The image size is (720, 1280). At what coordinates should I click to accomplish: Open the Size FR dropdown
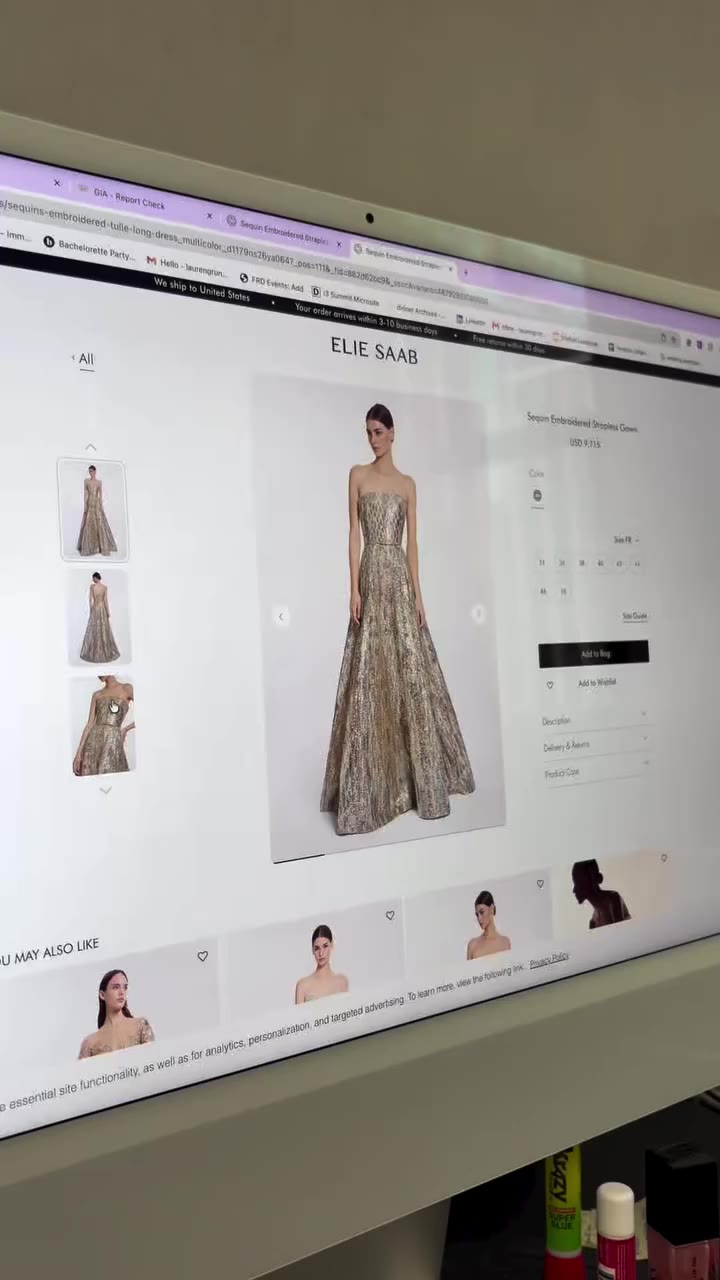(626, 540)
